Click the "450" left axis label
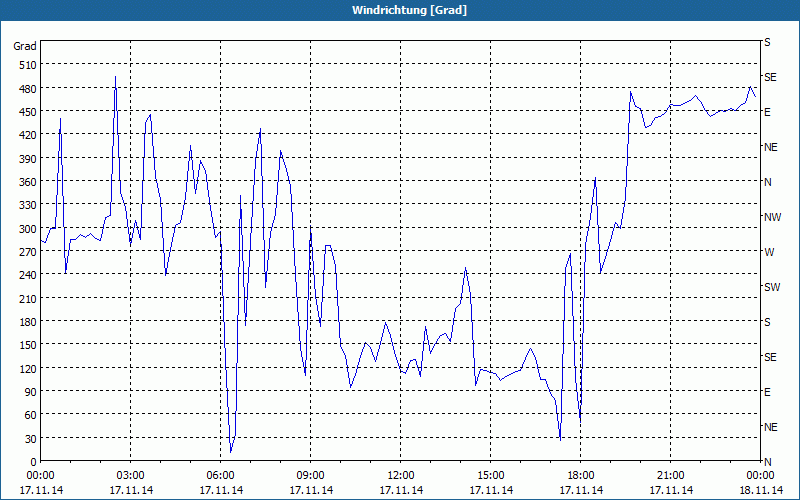 [28, 112]
